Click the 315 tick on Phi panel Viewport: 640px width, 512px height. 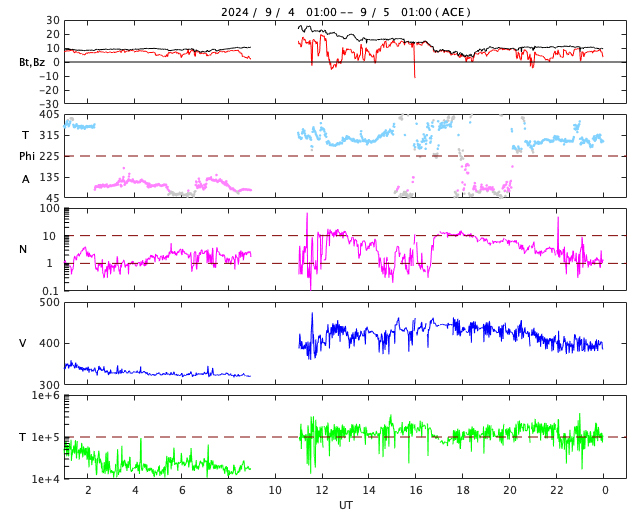[49, 135]
